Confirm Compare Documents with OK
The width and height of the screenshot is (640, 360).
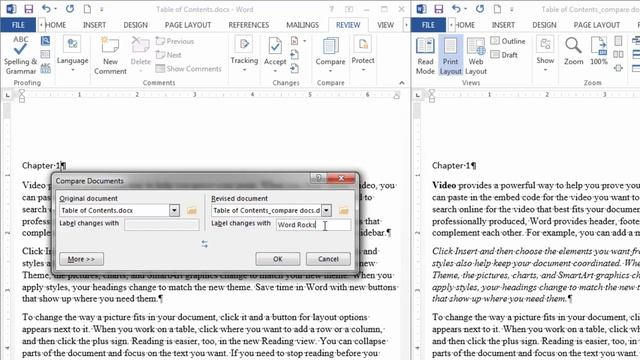[x=278, y=259]
